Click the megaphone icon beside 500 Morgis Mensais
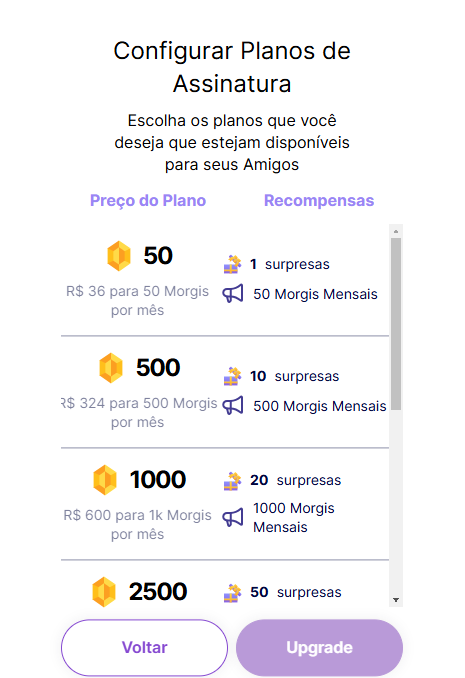This screenshot has height=678, width=465. click(x=233, y=406)
